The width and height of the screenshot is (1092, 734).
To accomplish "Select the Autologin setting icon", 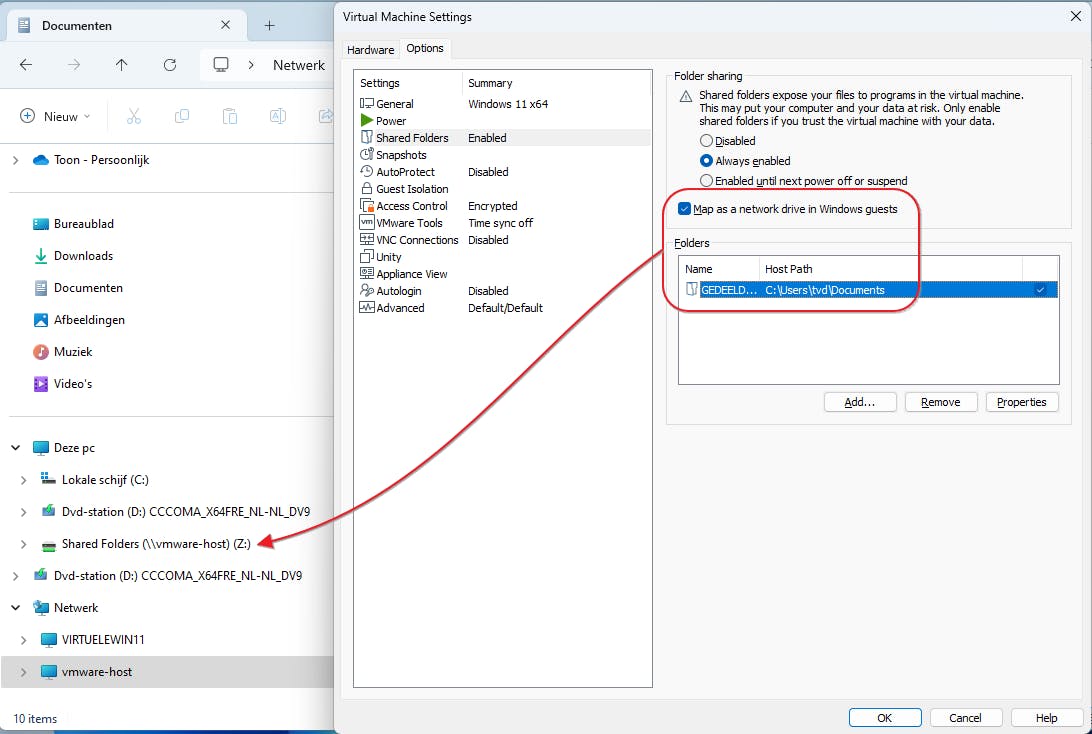I will point(366,290).
